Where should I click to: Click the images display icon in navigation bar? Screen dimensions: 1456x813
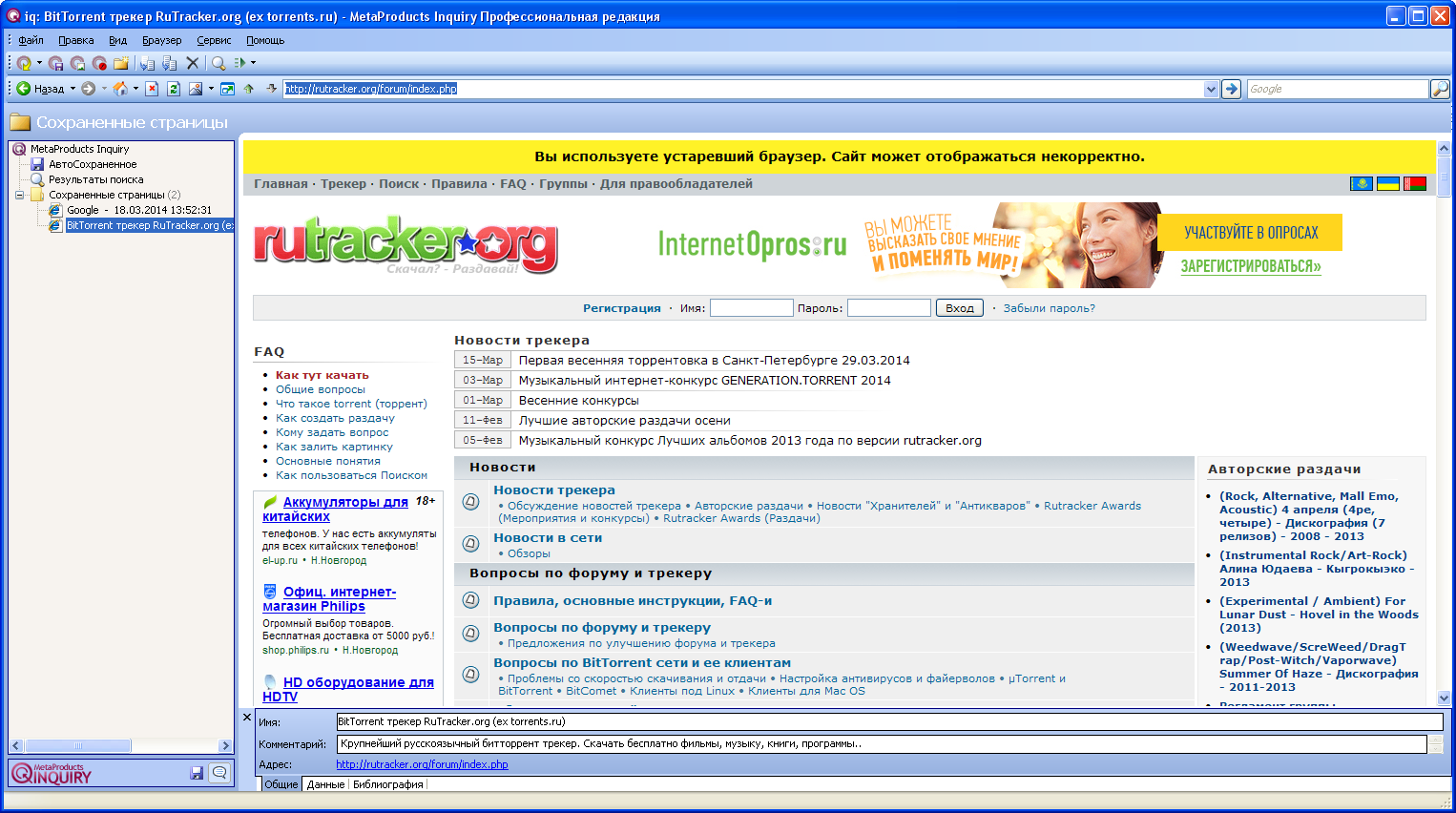(196, 89)
